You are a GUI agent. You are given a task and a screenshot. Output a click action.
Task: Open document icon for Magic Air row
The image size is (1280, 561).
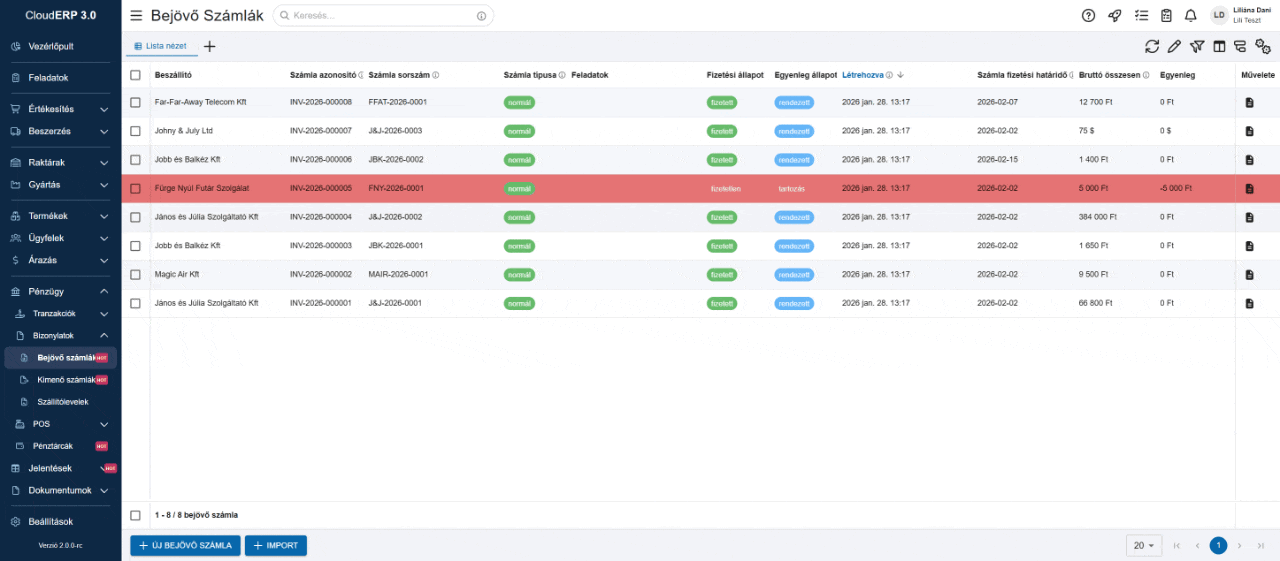[1249, 274]
